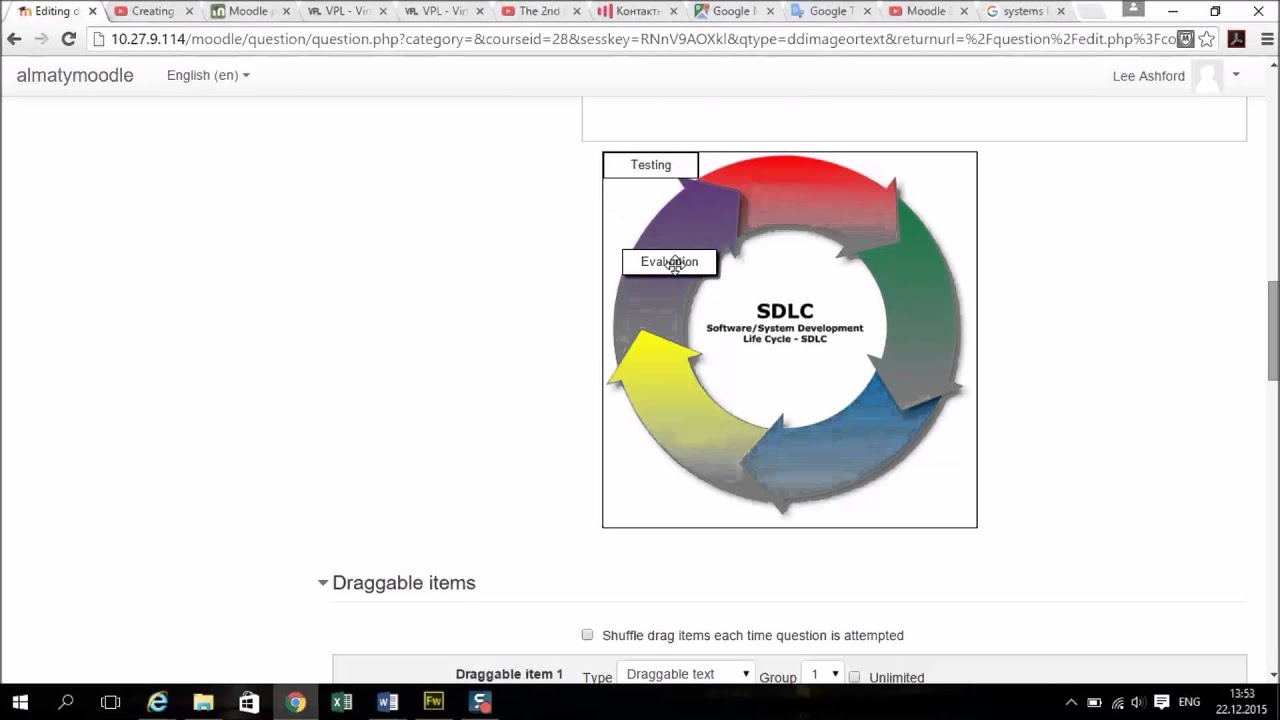Reload the page with refresh icon
Viewport: 1280px width, 720px height.
pyautogui.click(x=68, y=39)
